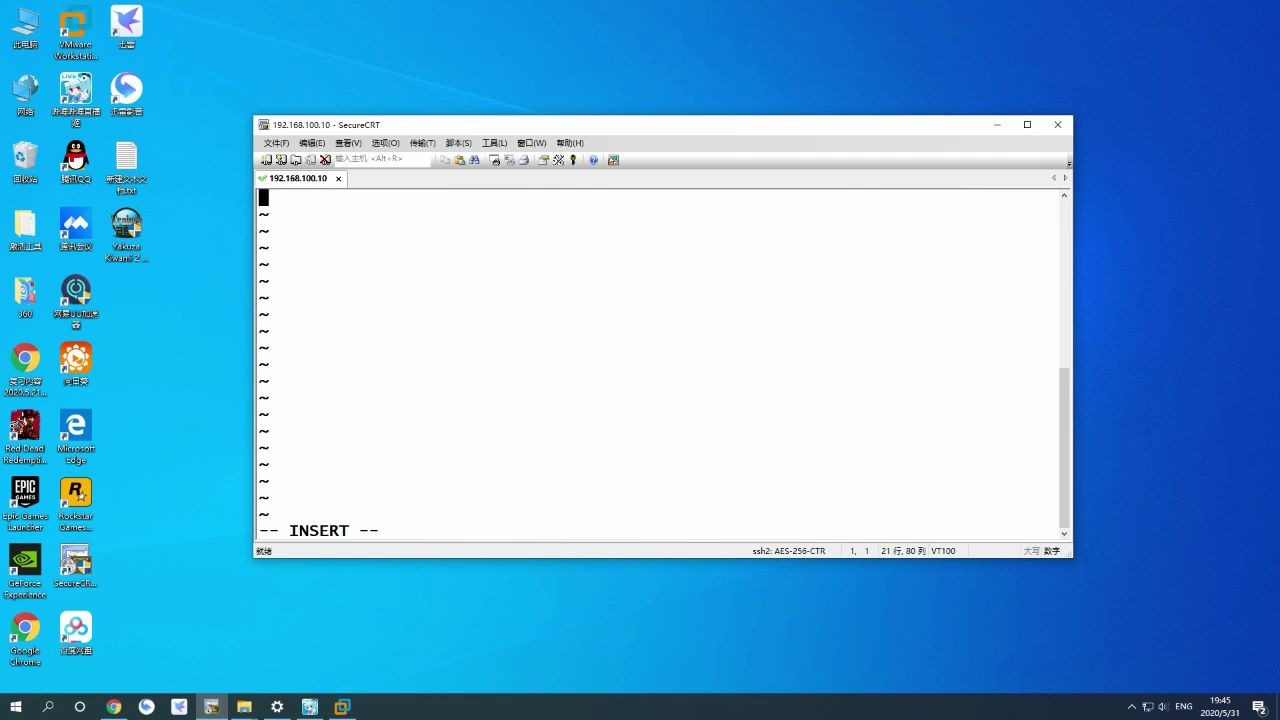Viewport: 1280px width, 720px height.
Task: Open the 查看(V) menu
Action: tap(348, 143)
